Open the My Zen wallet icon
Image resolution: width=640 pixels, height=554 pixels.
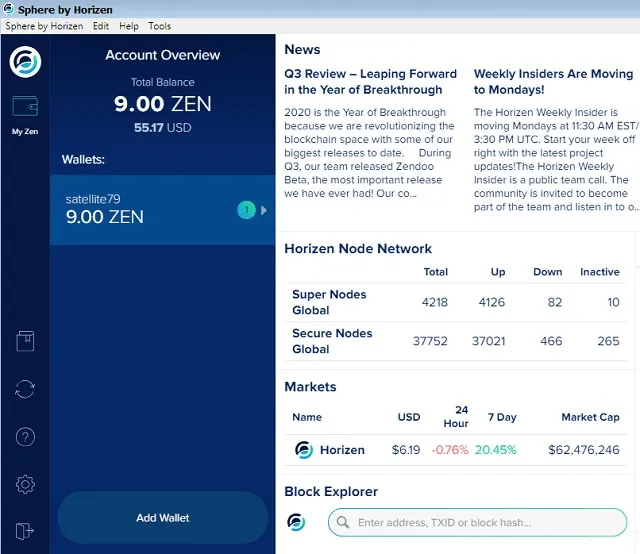point(25,107)
